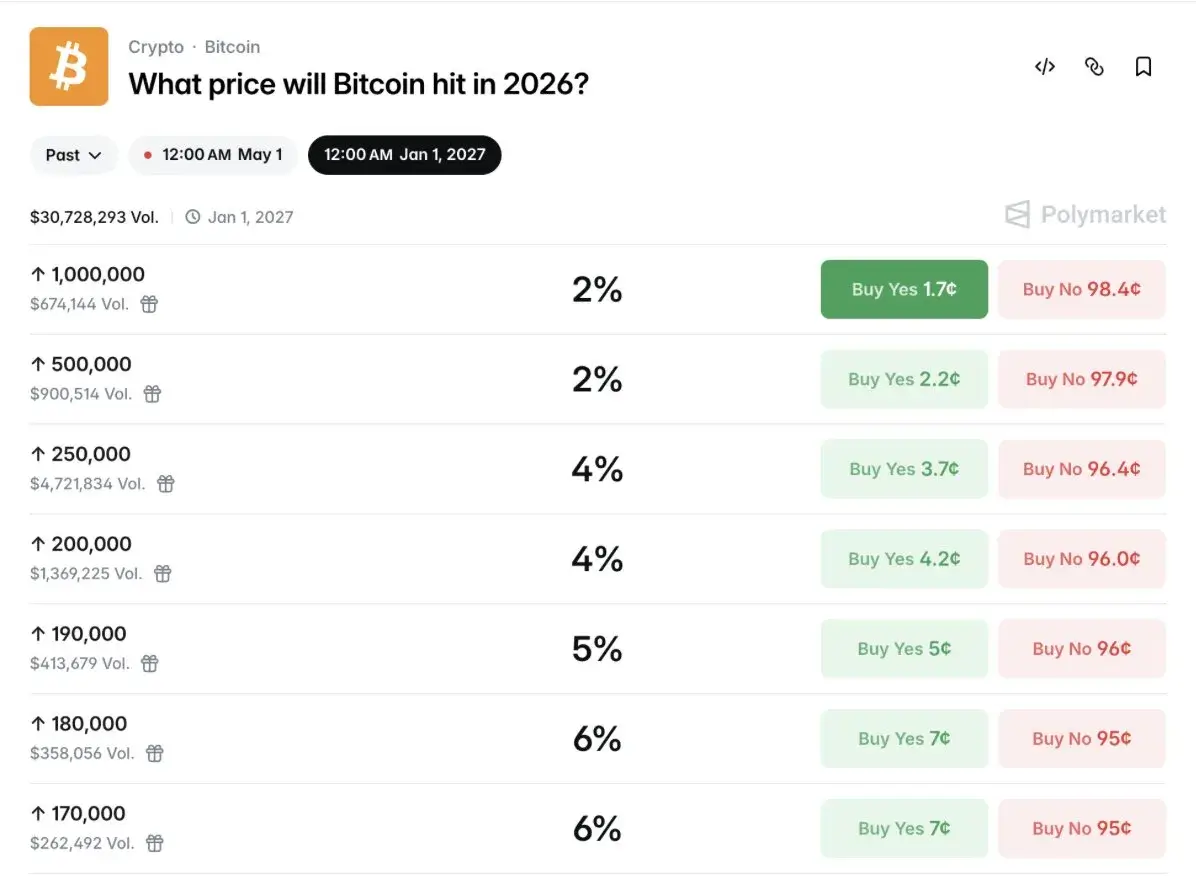Buy Yes at 3.7¢ on 250,000
This screenshot has width=1196, height=876.
point(904,469)
